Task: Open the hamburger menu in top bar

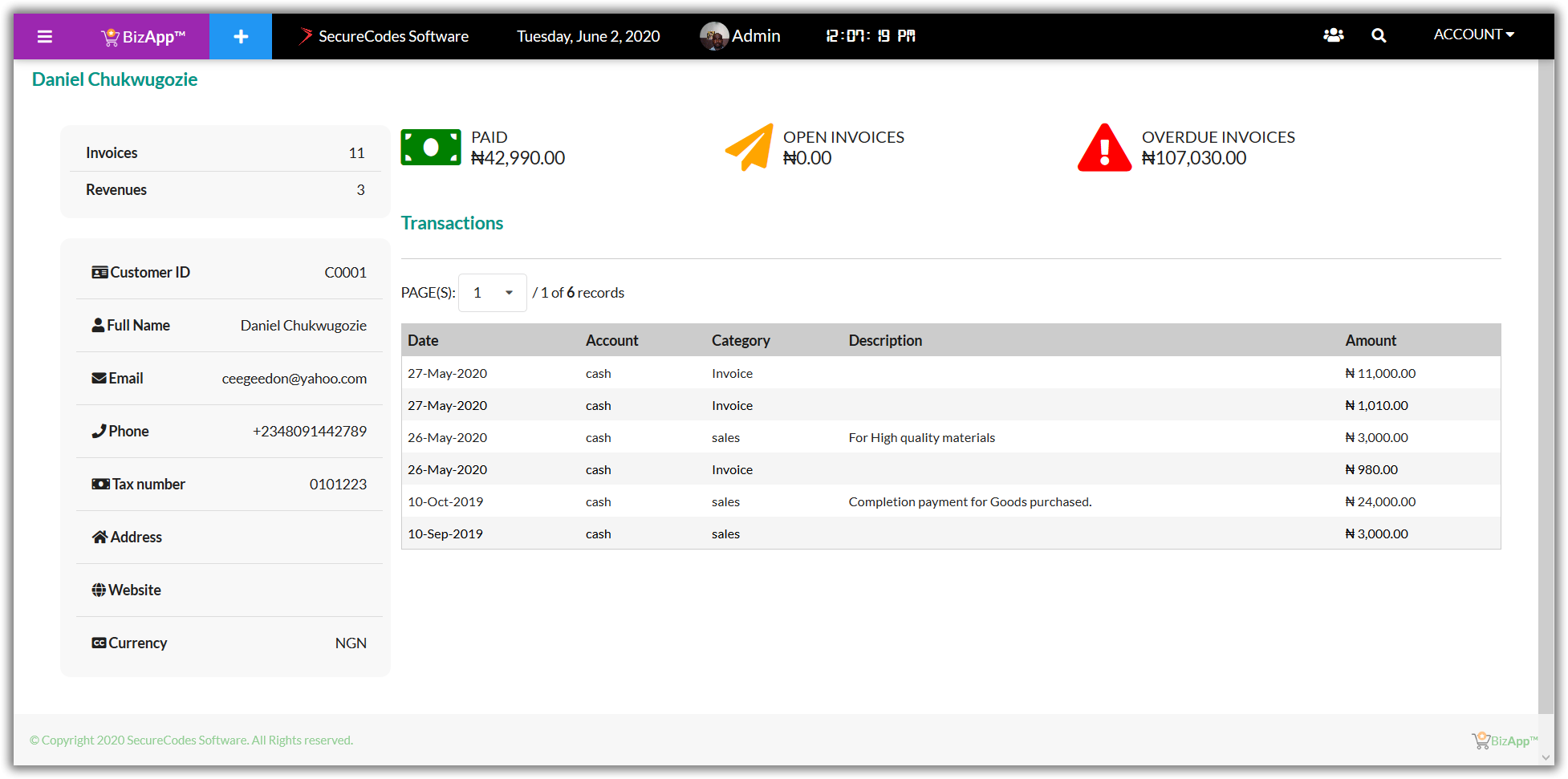Action: (x=45, y=36)
